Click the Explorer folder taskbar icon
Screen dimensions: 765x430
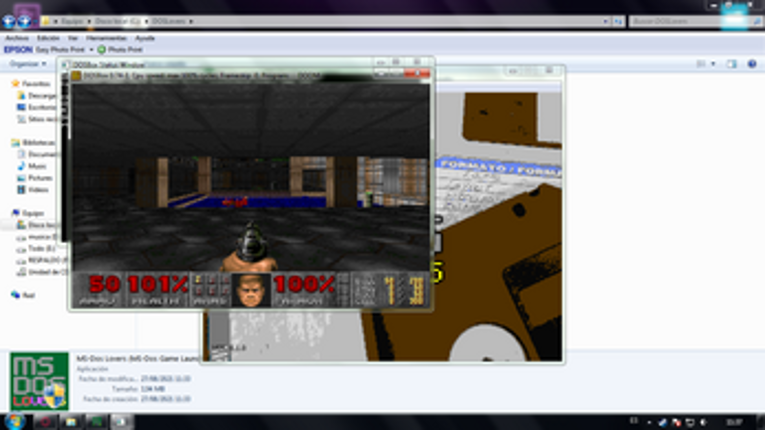pos(71,422)
